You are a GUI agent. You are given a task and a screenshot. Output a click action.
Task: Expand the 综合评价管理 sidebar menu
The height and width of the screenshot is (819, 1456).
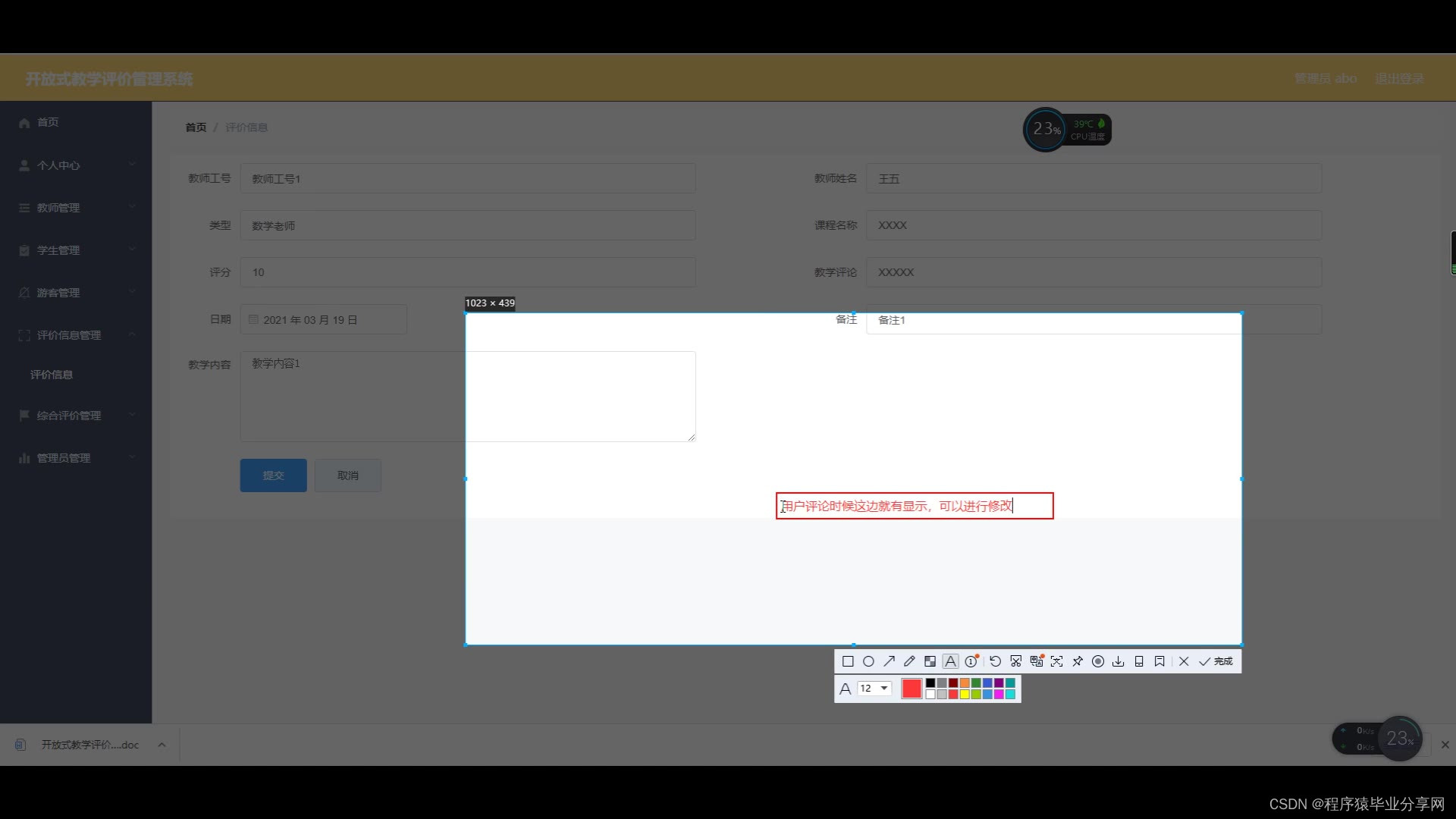(x=76, y=415)
